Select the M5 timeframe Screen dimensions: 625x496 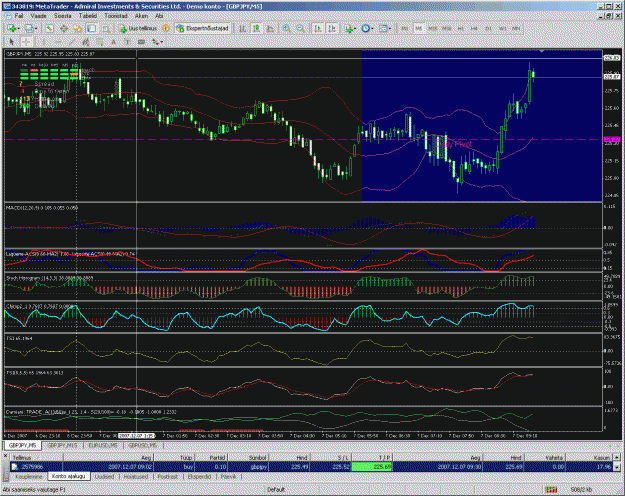click(x=419, y=28)
